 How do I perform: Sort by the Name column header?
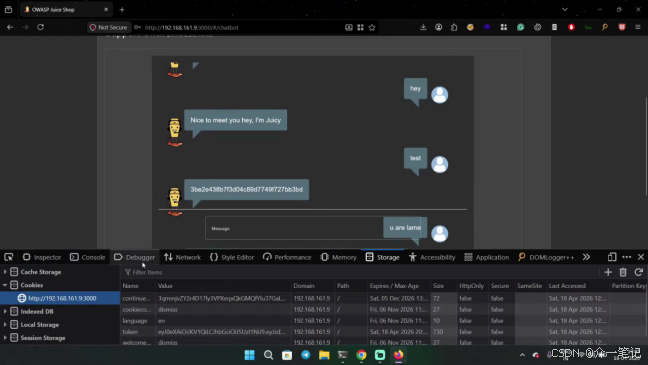(138, 286)
